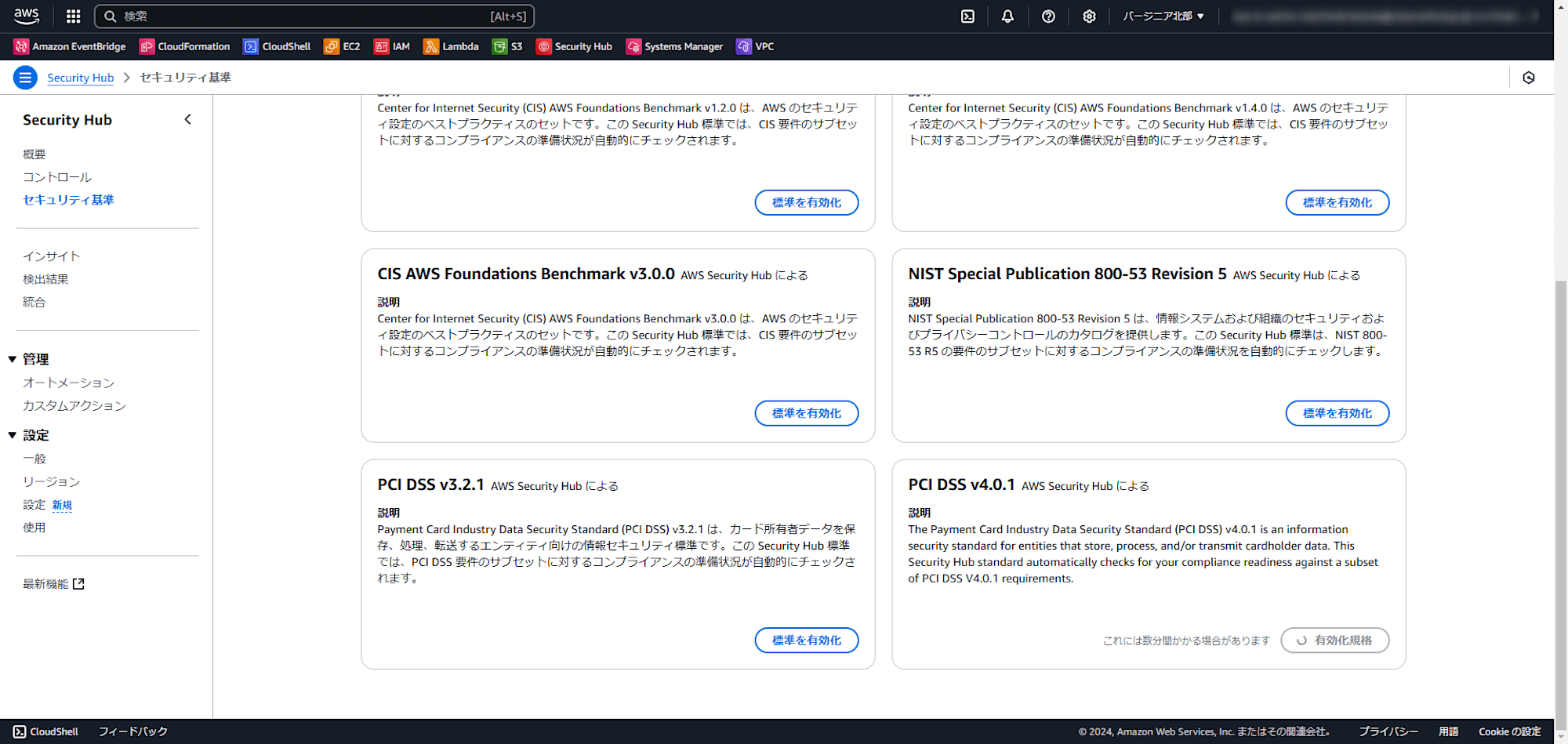
Task: Click フィードバック in footer
Action: [133, 731]
